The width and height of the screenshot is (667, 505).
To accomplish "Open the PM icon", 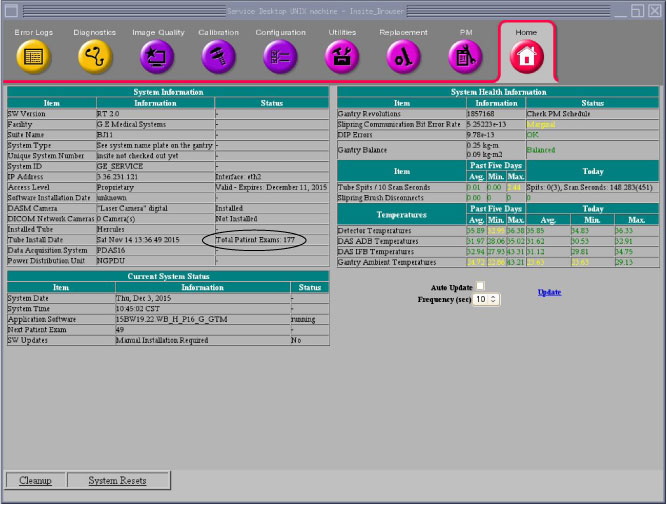I will click(x=465, y=56).
